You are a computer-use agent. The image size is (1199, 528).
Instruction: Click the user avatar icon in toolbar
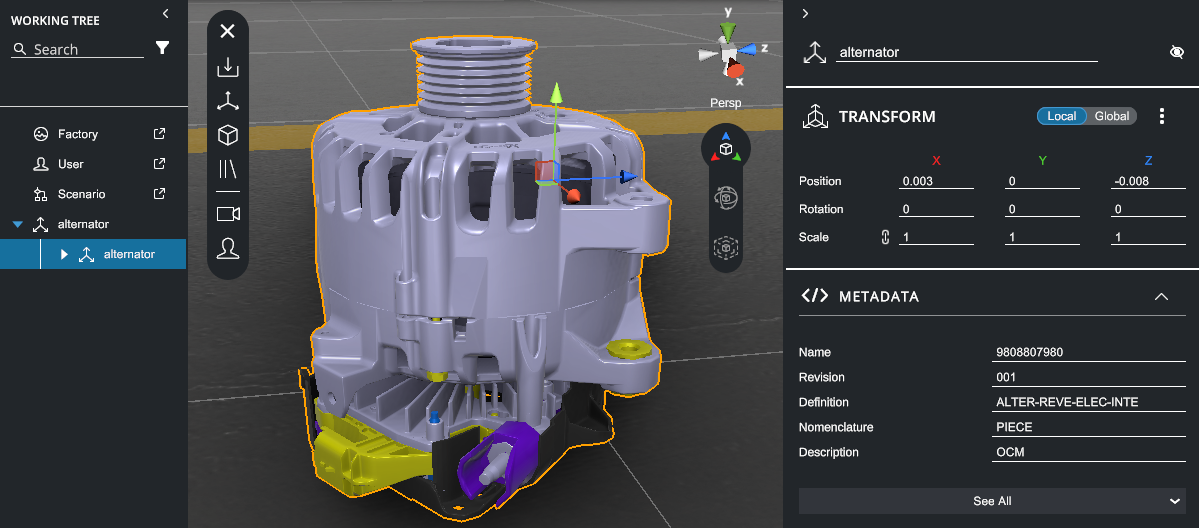[x=228, y=248]
